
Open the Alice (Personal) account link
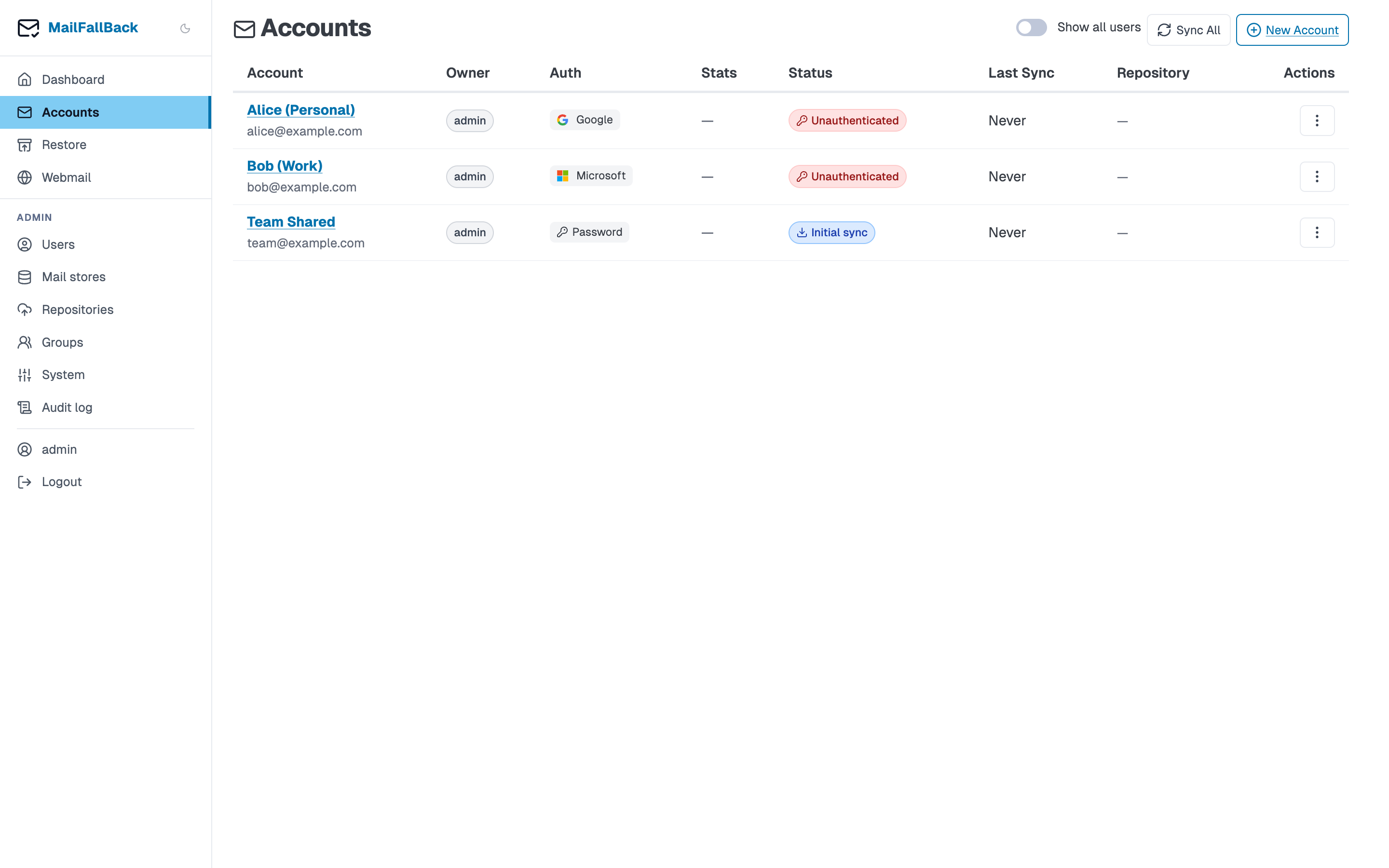pyautogui.click(x=301, y=109)
